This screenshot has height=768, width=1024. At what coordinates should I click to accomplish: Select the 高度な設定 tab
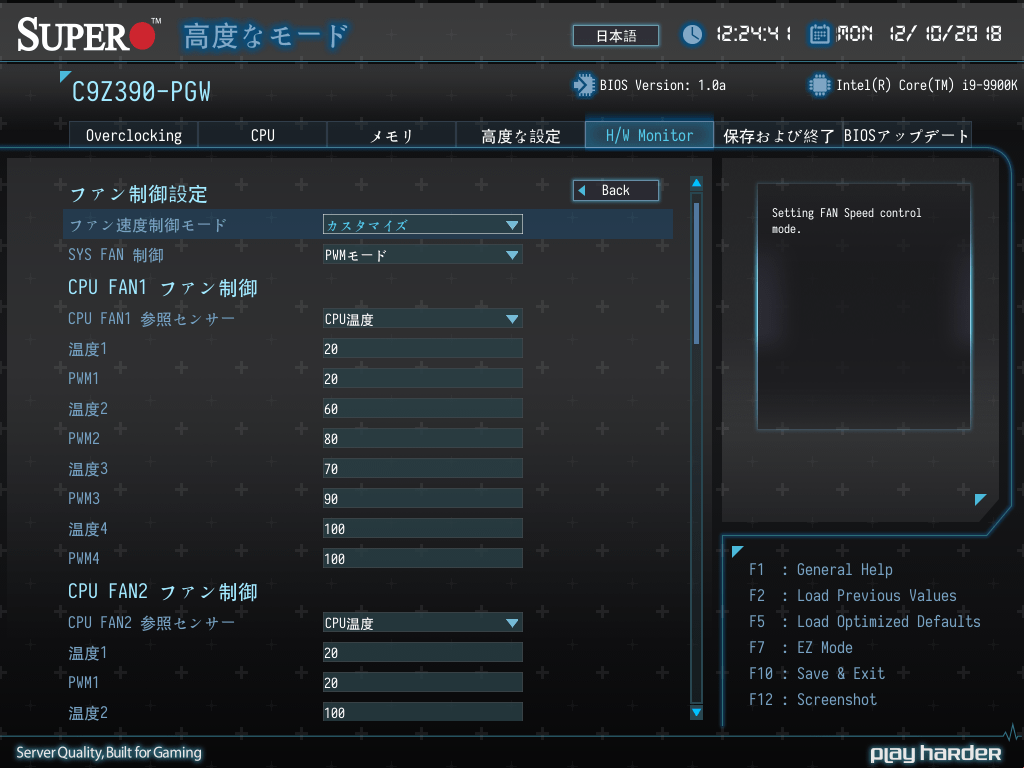coord(520,135)
